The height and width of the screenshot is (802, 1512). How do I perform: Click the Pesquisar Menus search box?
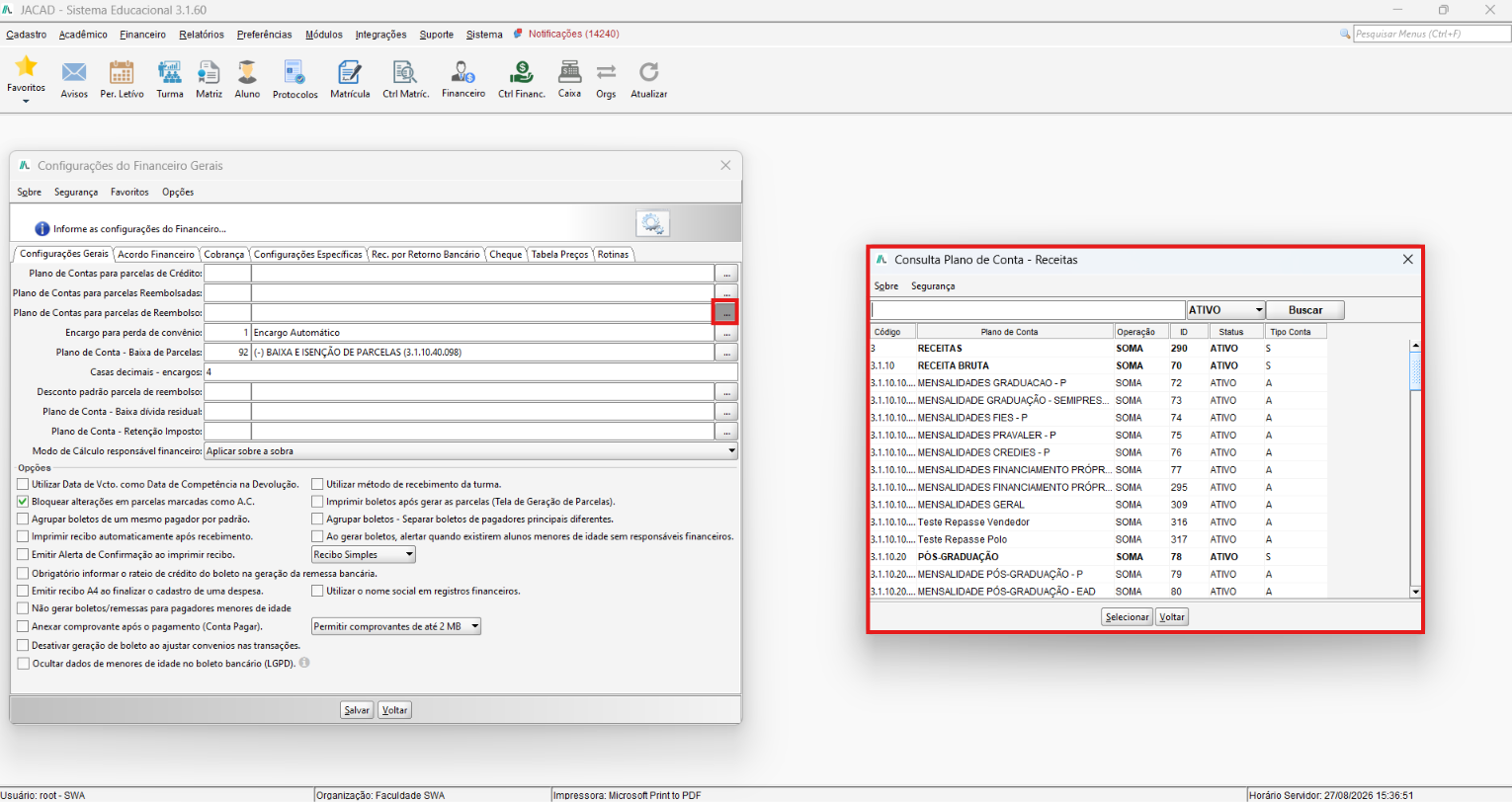coord(1431,34)
